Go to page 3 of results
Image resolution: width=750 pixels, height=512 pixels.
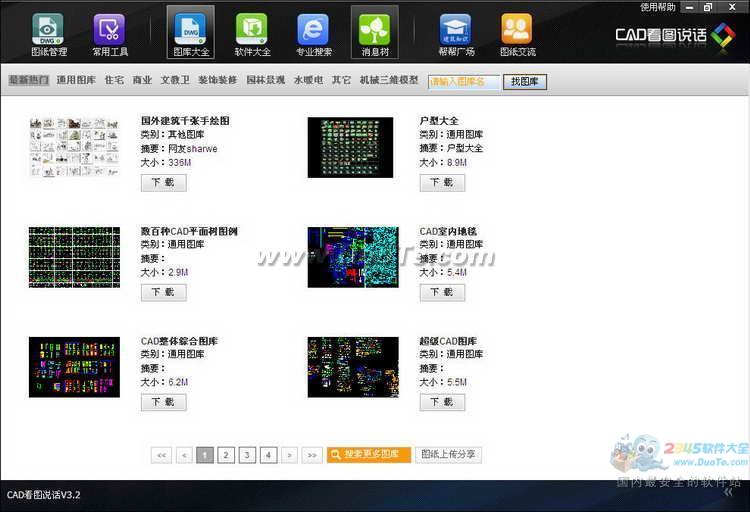point(247,455)
